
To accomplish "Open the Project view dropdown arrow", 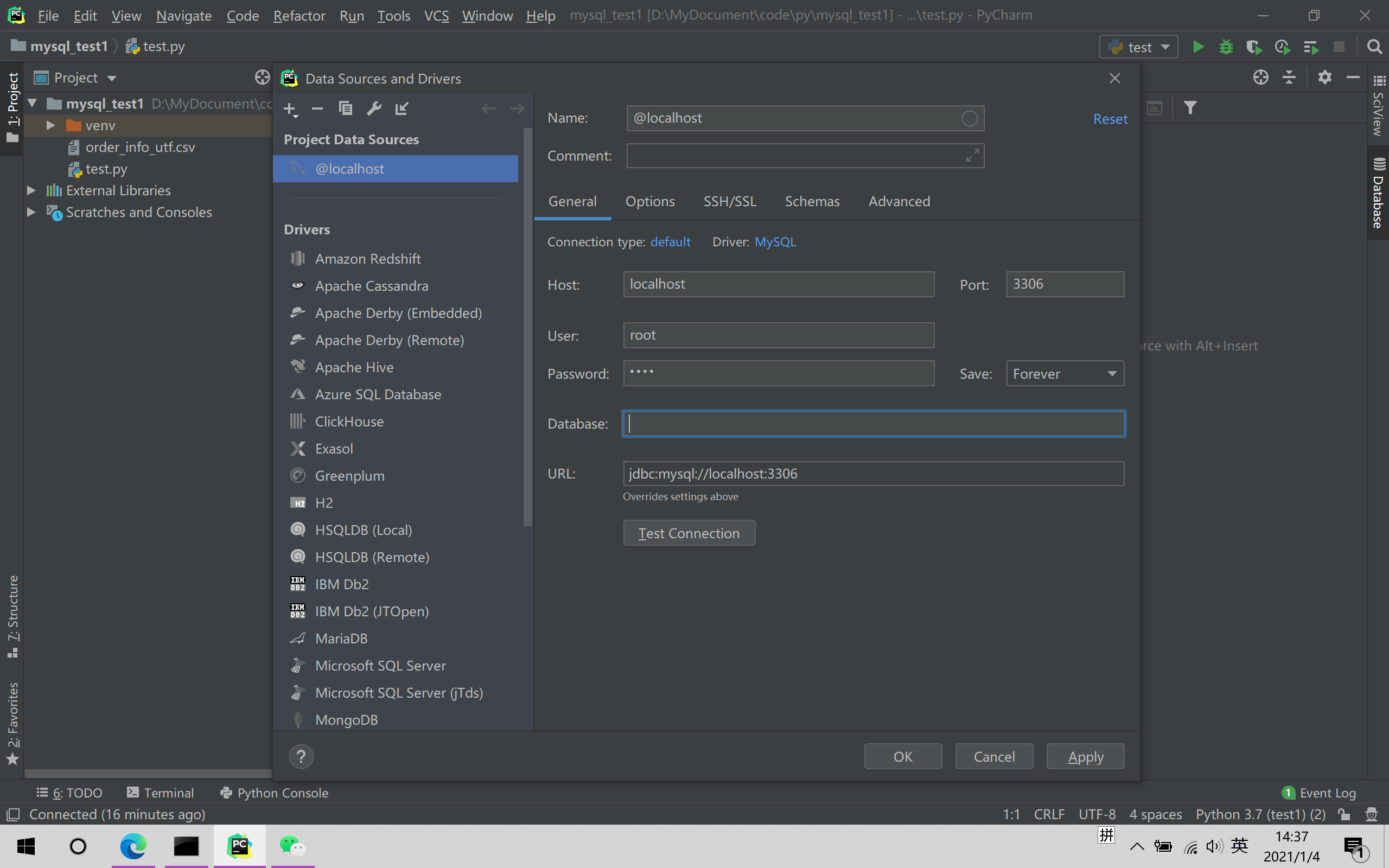I will (111, 78).
